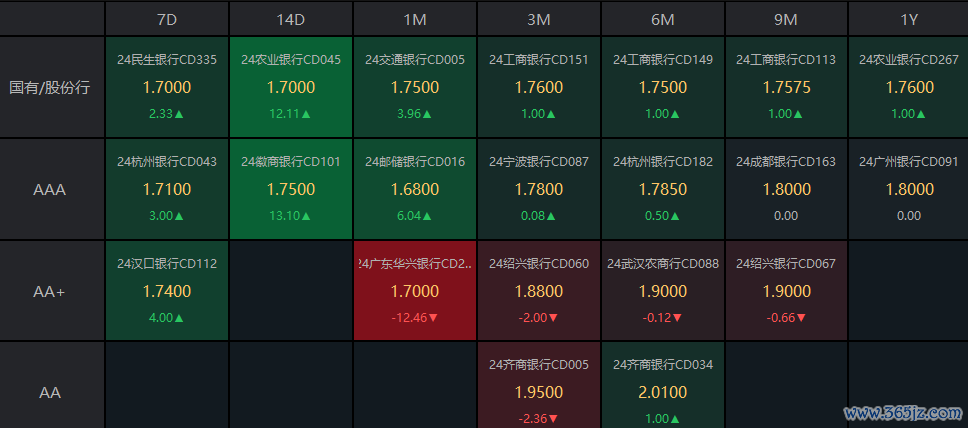968x428 pixels.
Task: Select the 24绍兴银行CD067 cell
Action: coord(786,291)
